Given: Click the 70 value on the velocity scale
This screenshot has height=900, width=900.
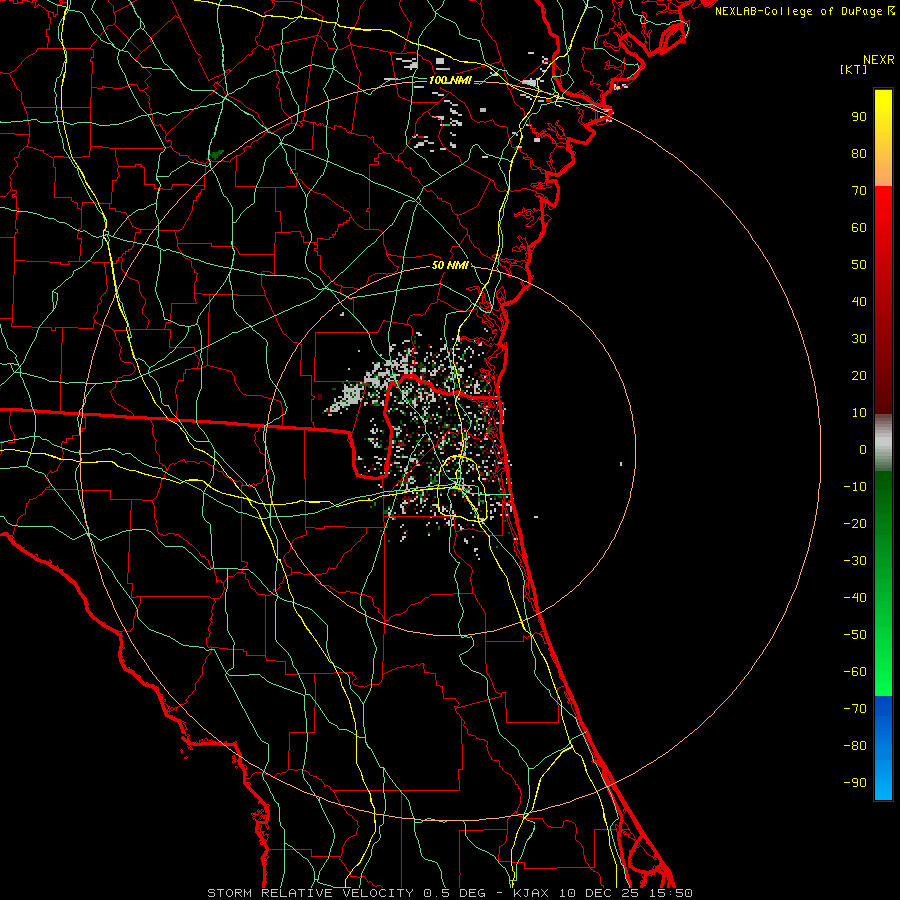Looking at the screenshot, I should [859, 191].
